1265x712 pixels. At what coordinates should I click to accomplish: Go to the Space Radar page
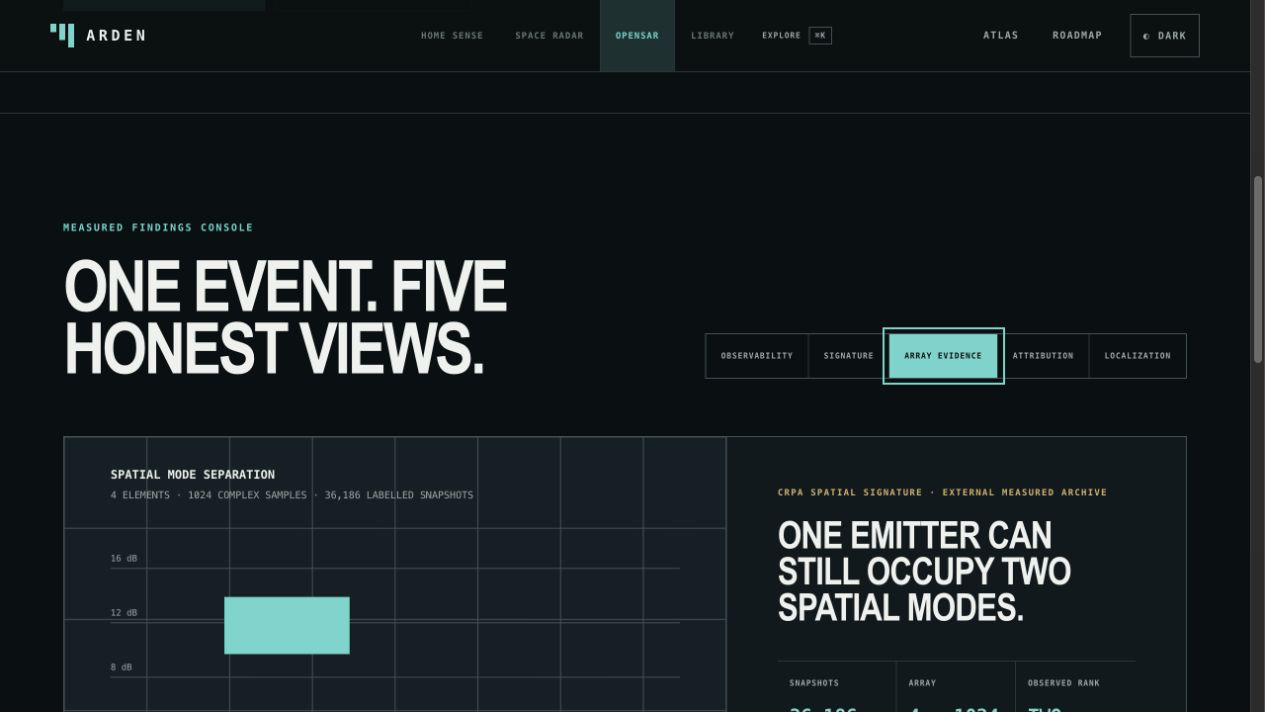point(549,35)
